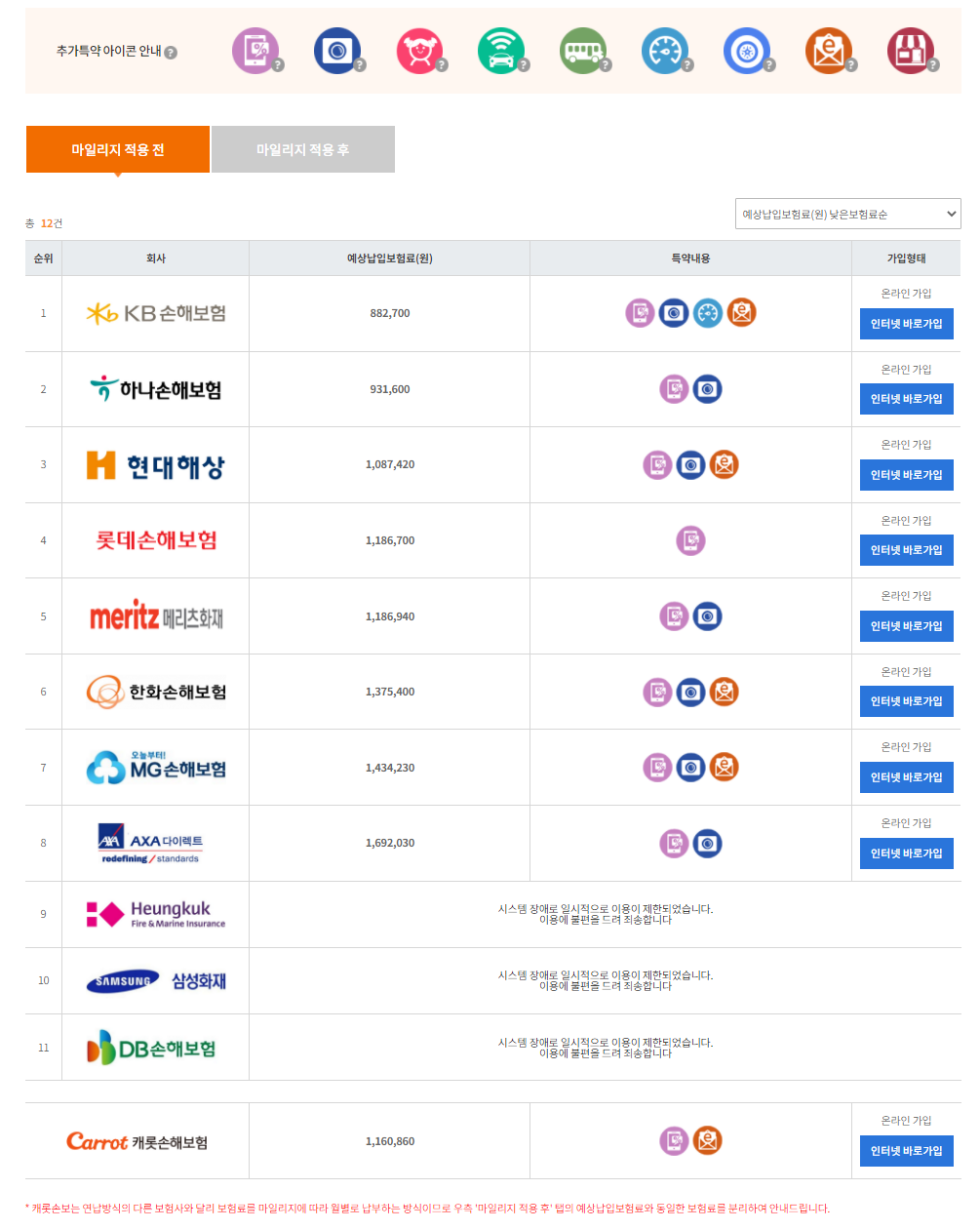Click the premium value 1,160,860
Screen dimensions: 980x1230
pos(390,1141)
